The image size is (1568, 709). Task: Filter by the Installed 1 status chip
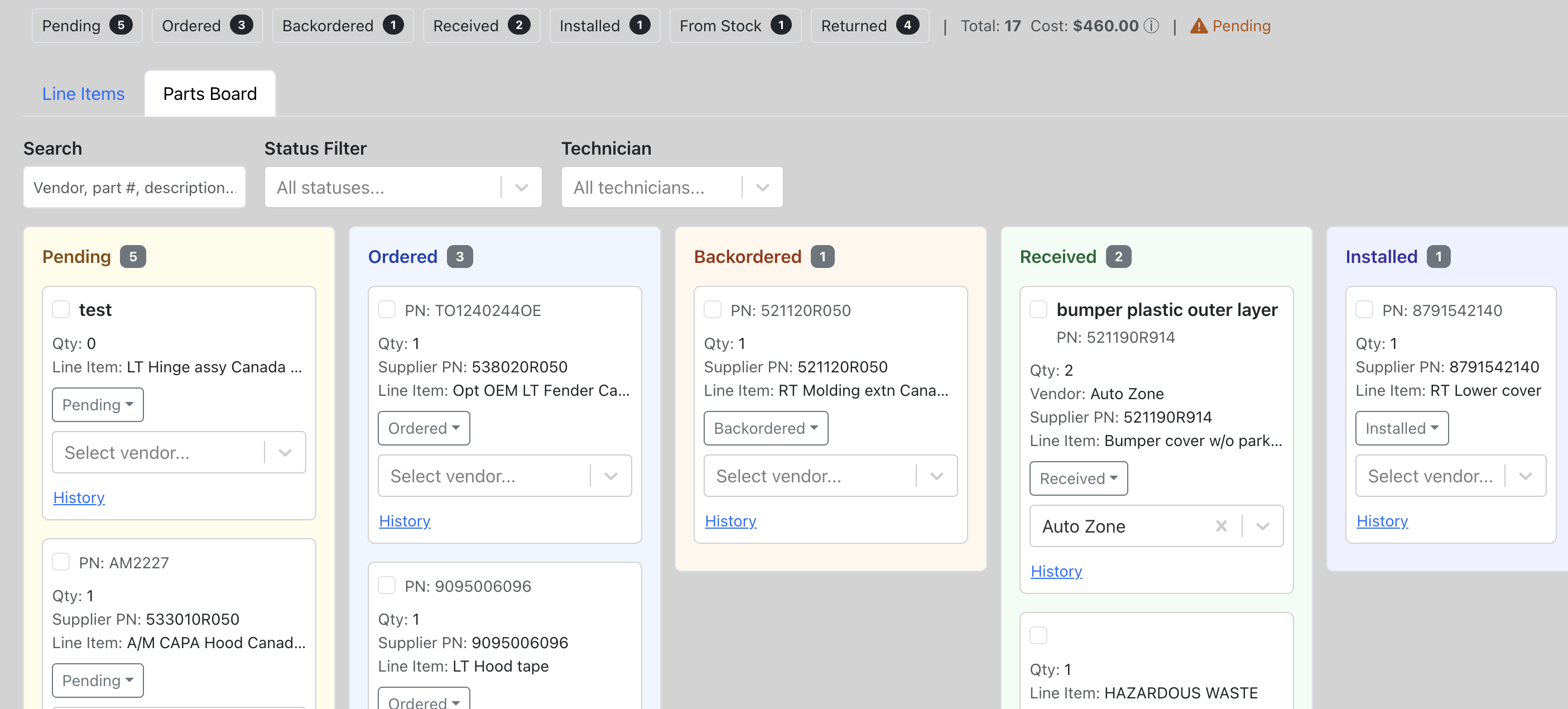[604, 26]
